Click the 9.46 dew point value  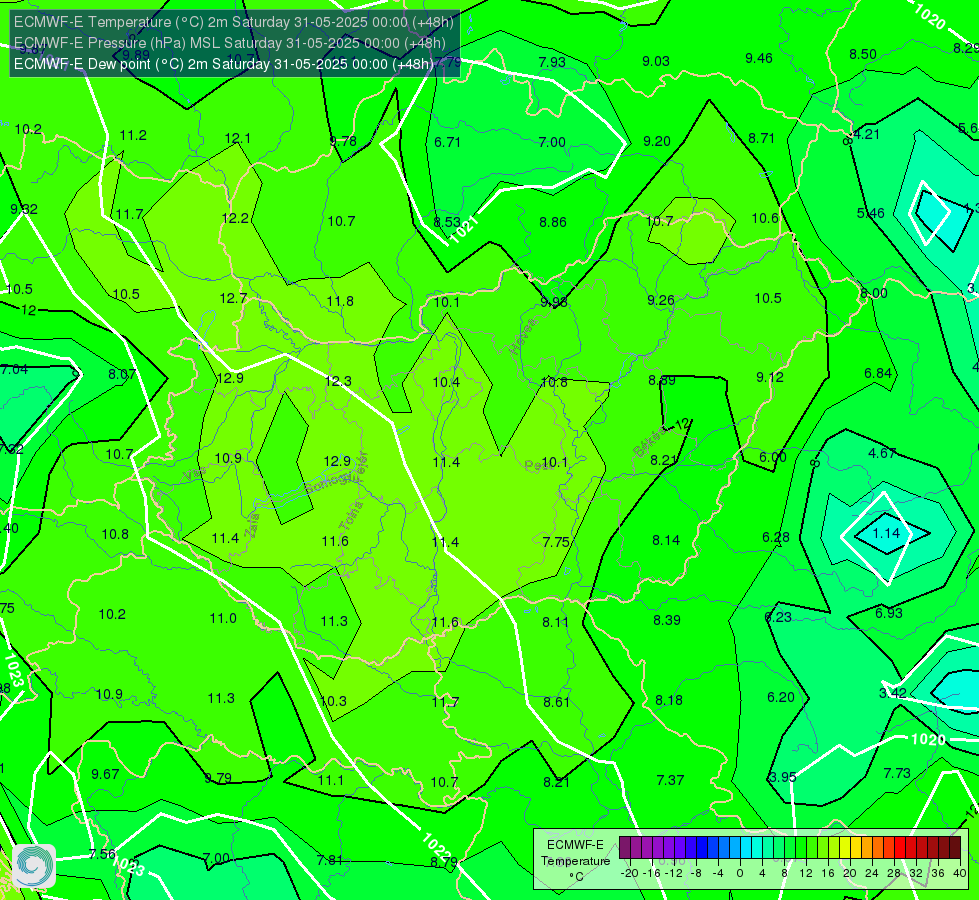pos(759,58)
